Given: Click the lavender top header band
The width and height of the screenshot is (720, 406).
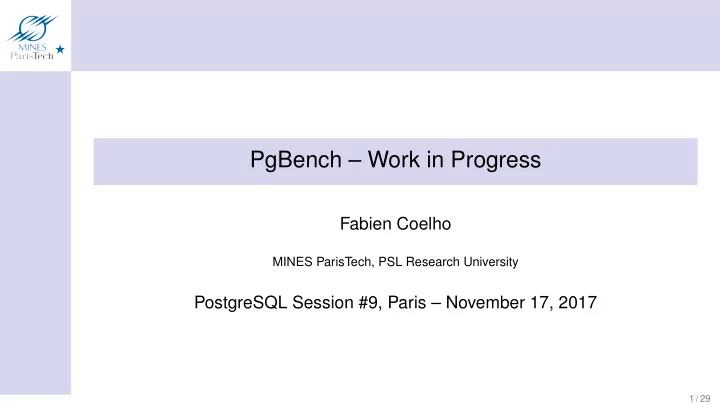Looking at the screenshot, I should coord(395,35).
